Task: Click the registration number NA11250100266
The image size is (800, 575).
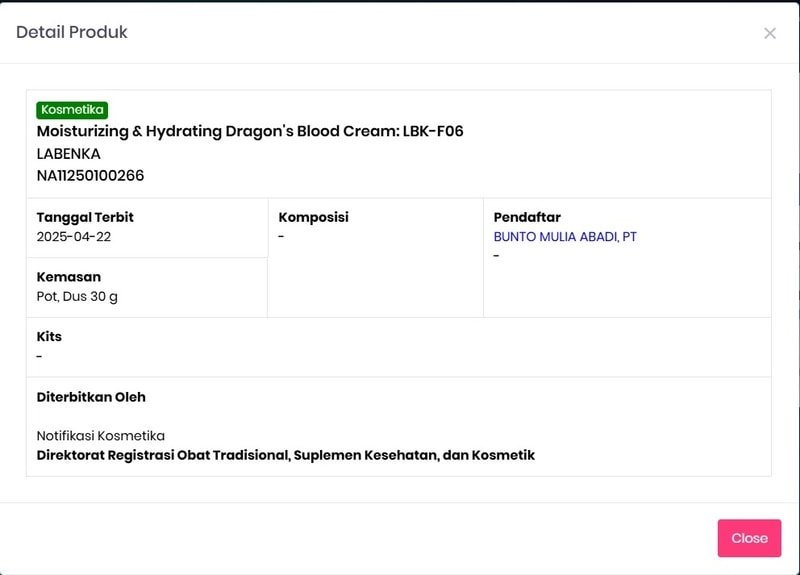Action: (91, 176)
